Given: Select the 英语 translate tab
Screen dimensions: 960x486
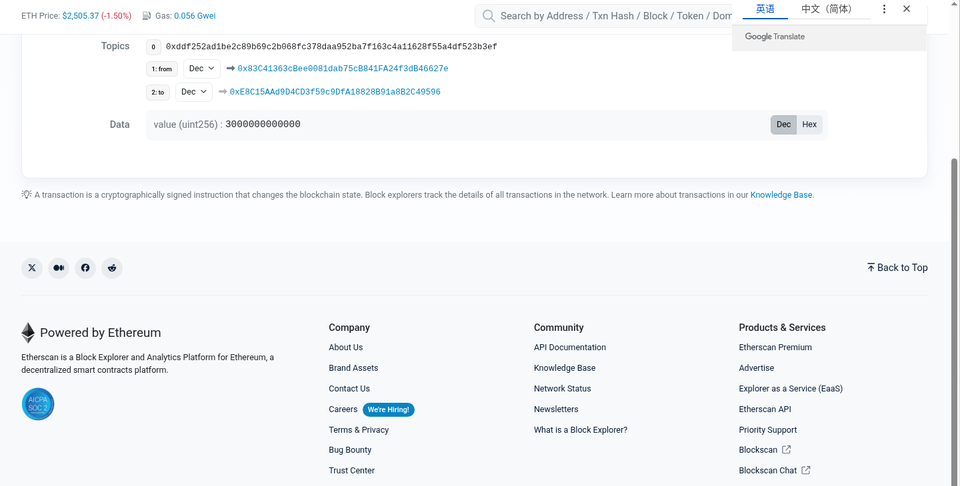Looking at the screenshot, I should [765, 9].
